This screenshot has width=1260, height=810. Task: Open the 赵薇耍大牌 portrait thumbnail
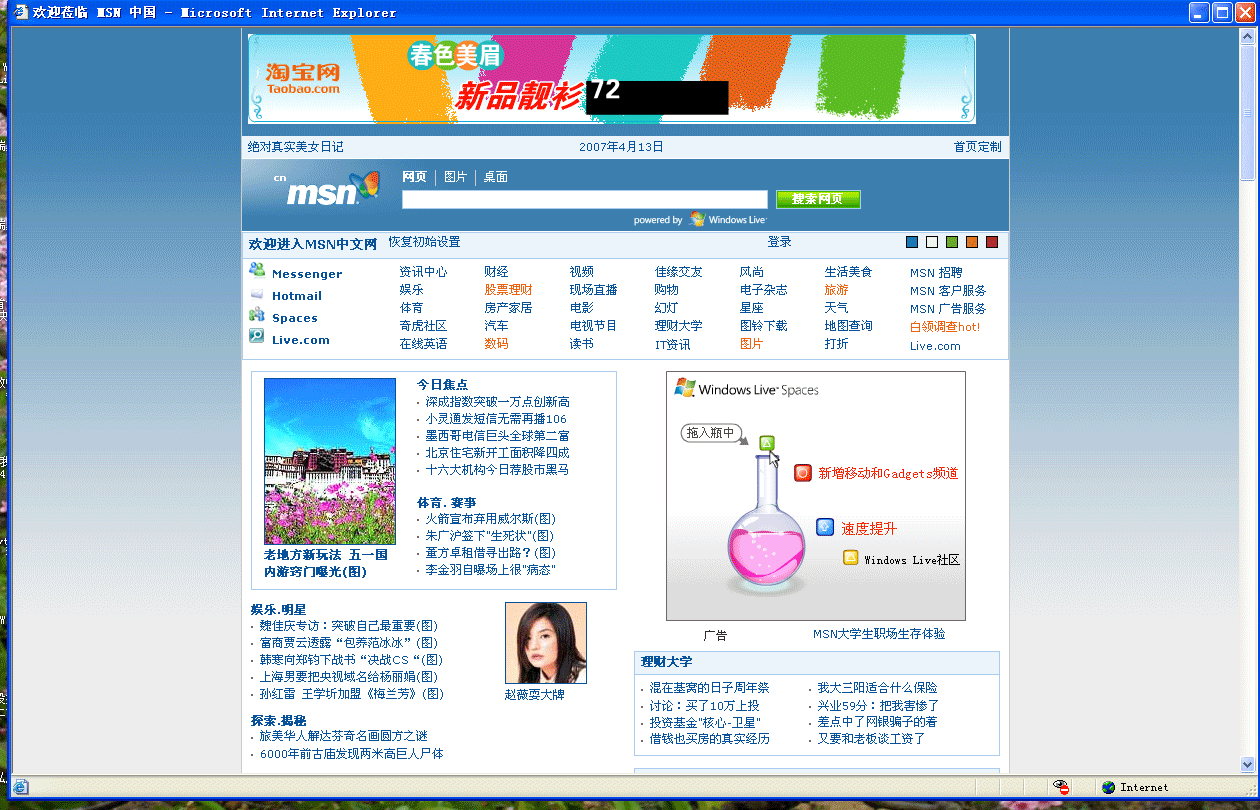click(x=546, y=643)
